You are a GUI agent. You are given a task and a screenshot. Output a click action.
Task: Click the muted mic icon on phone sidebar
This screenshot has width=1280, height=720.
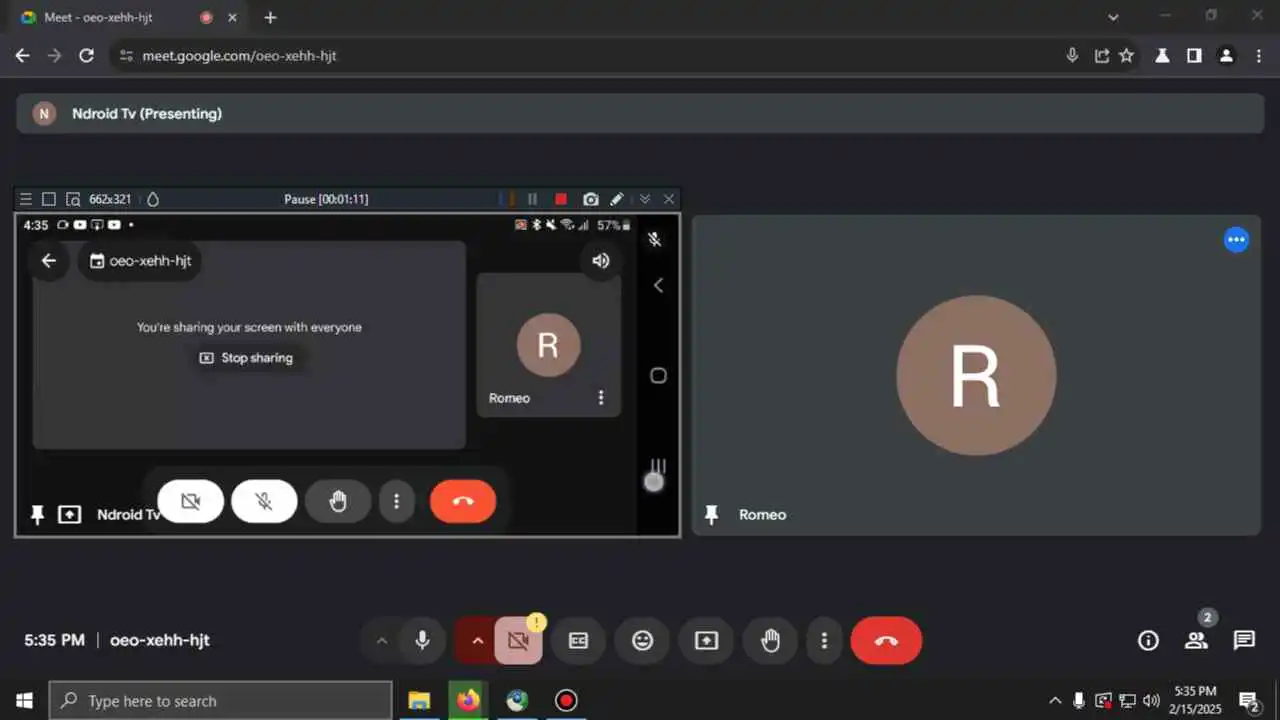pos(655,239)
